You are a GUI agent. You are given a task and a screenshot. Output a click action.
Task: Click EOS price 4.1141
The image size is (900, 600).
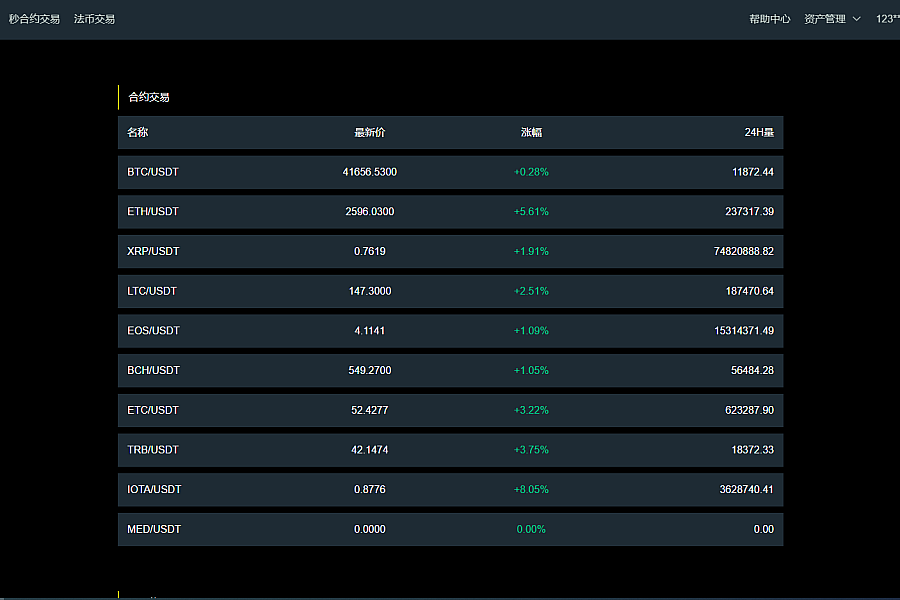[370, 331]
